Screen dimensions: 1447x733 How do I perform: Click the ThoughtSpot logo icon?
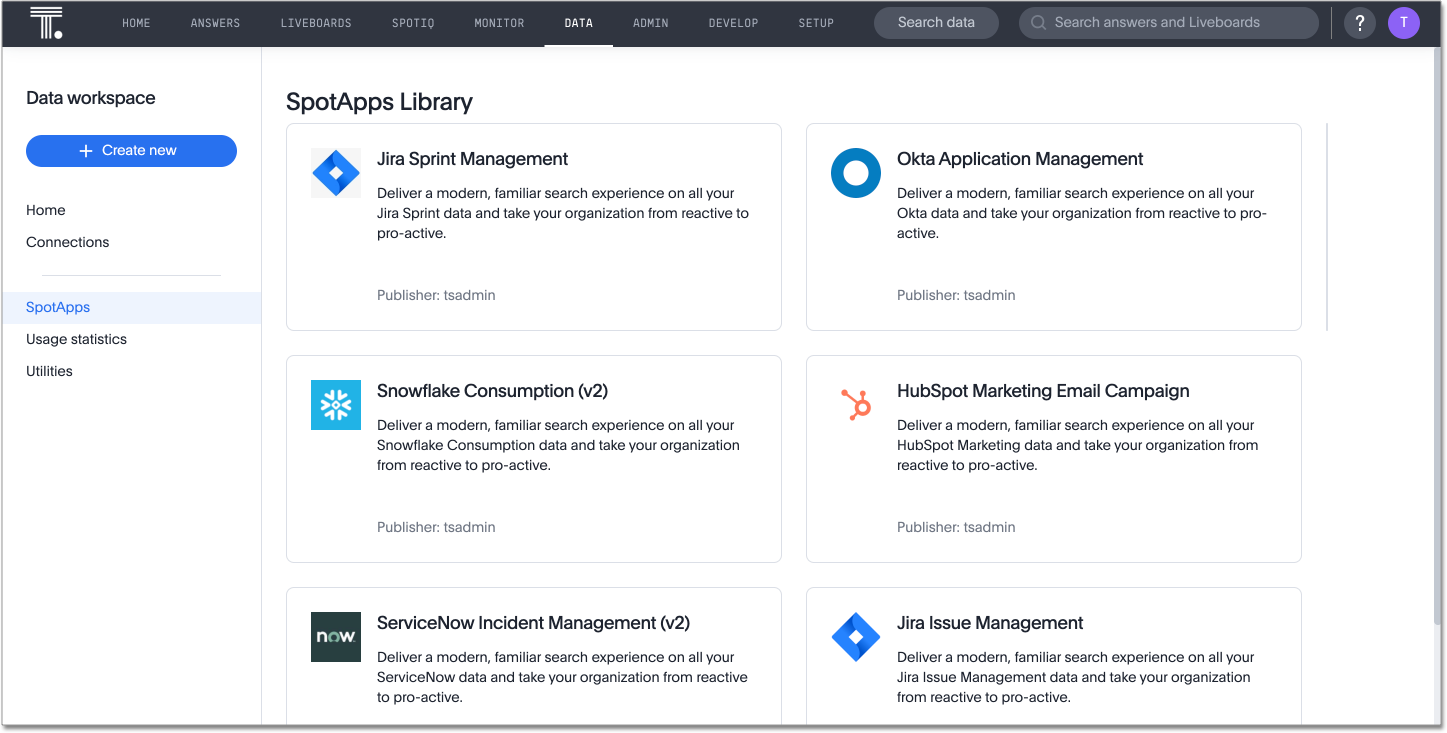click(46, 22)
